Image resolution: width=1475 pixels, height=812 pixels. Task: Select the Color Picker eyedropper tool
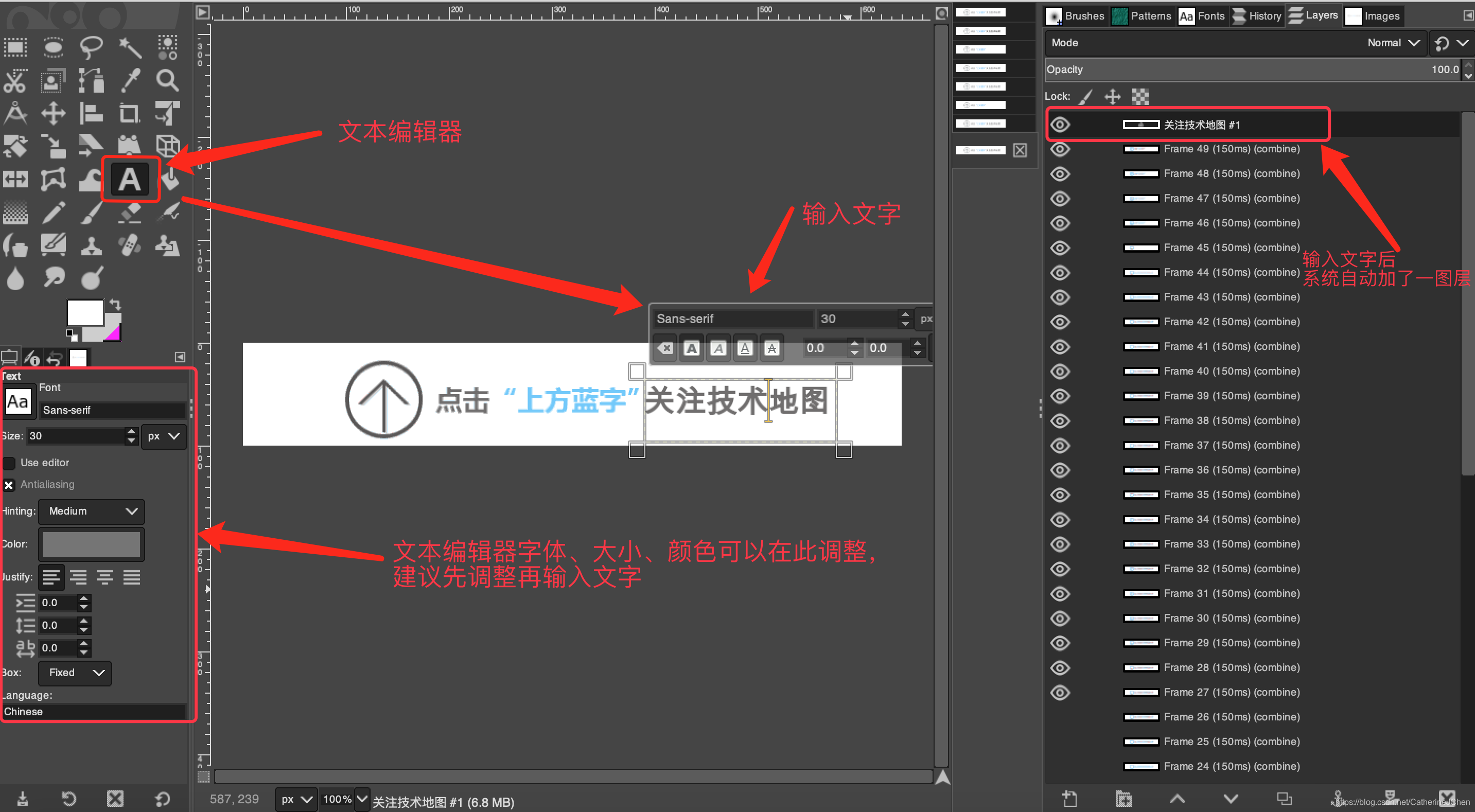[131, 81]
